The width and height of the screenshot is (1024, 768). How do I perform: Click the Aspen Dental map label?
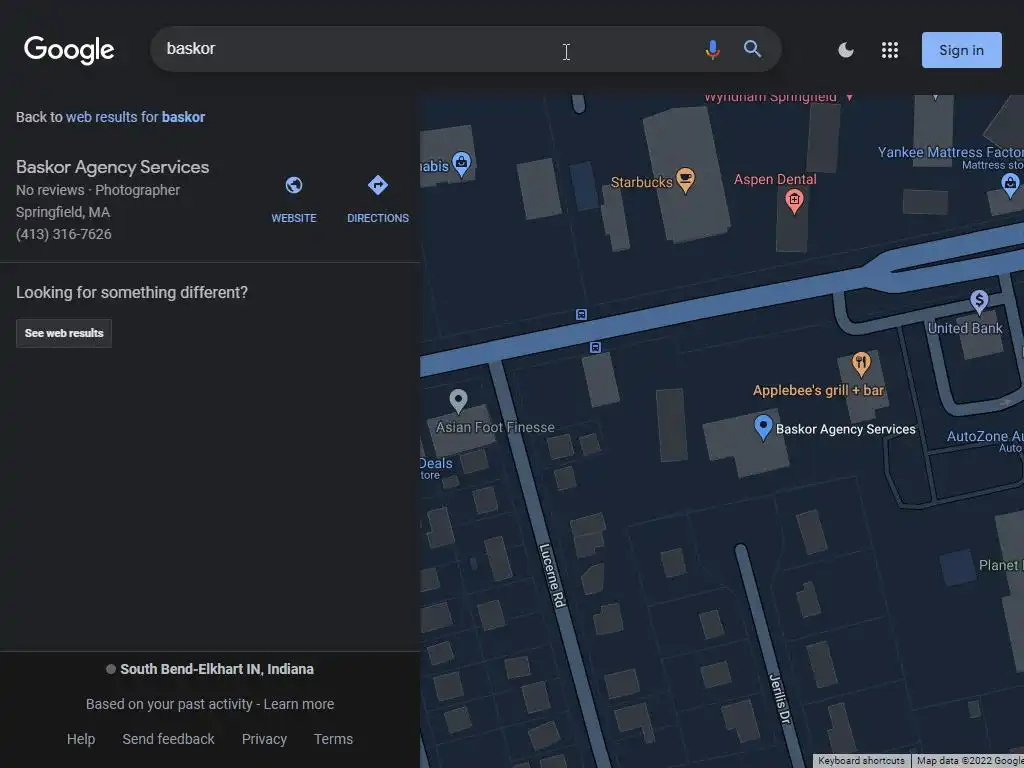coord(775,179)
